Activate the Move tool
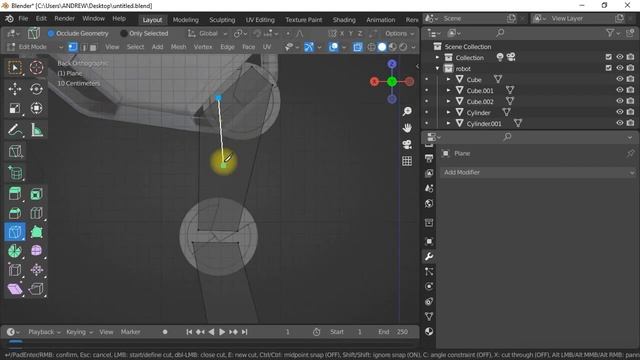Image resolution: width=640 pixels, height=360 pixels. click(15, 89)
